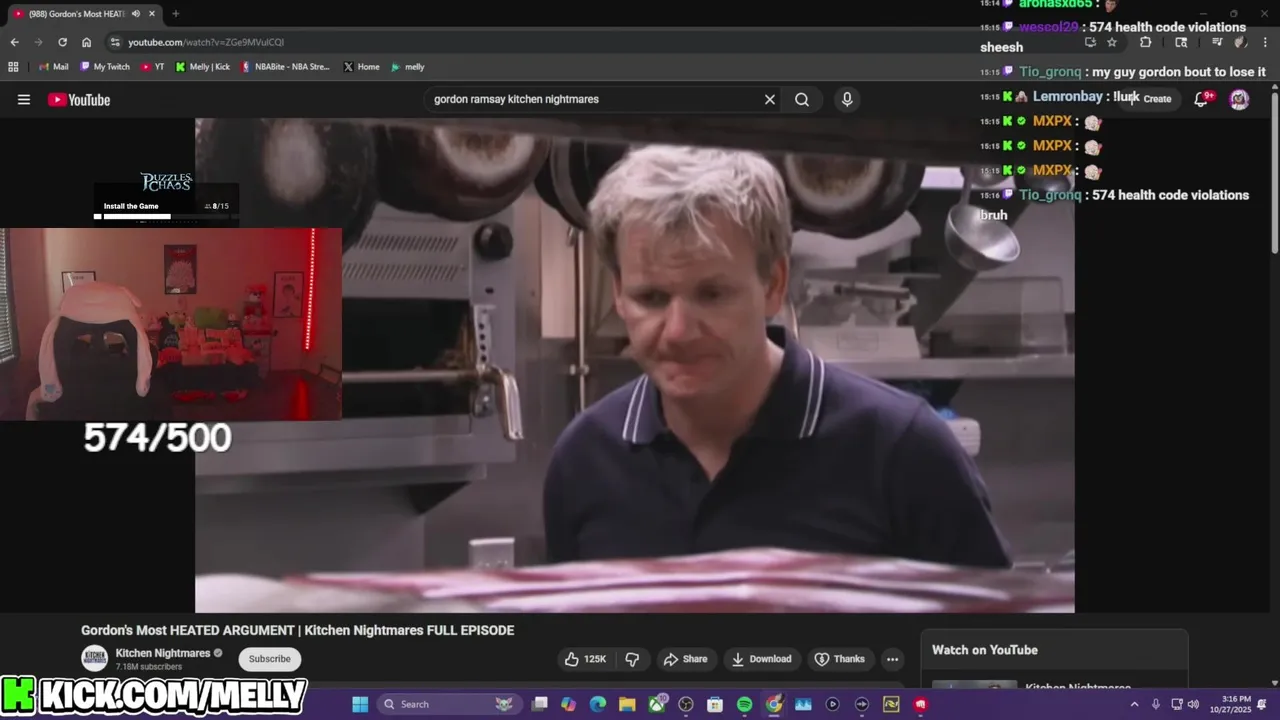Open the browser home page
Viewport: 1280px width, 720px height.
pos(86,42)
